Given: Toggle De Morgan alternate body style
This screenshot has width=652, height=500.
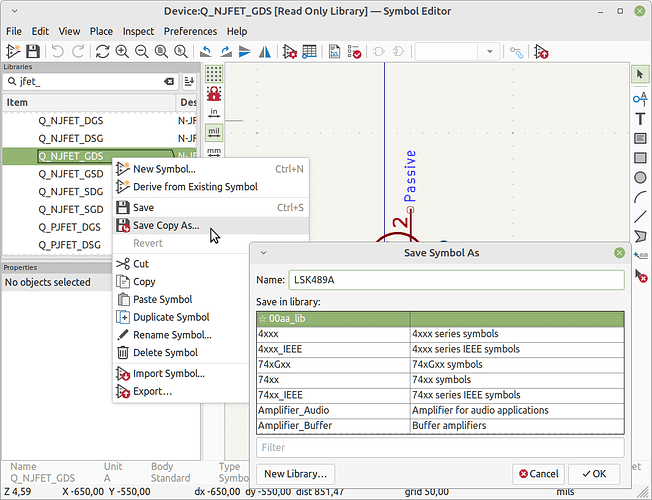Looking at the screenshot, I should (x=398, y=52).
